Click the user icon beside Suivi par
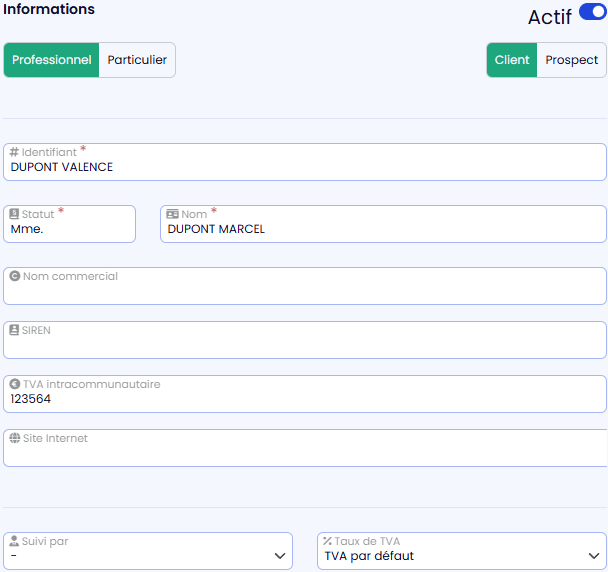 tap(14, 541)
